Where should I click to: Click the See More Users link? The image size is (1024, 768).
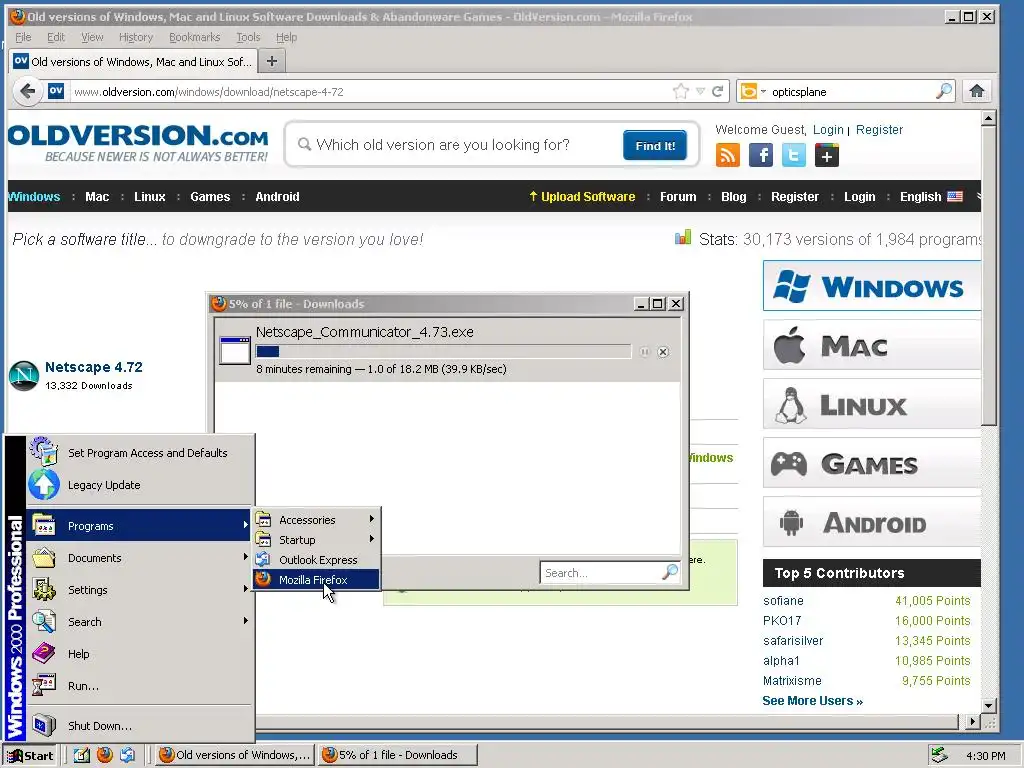tap(812, 701)
